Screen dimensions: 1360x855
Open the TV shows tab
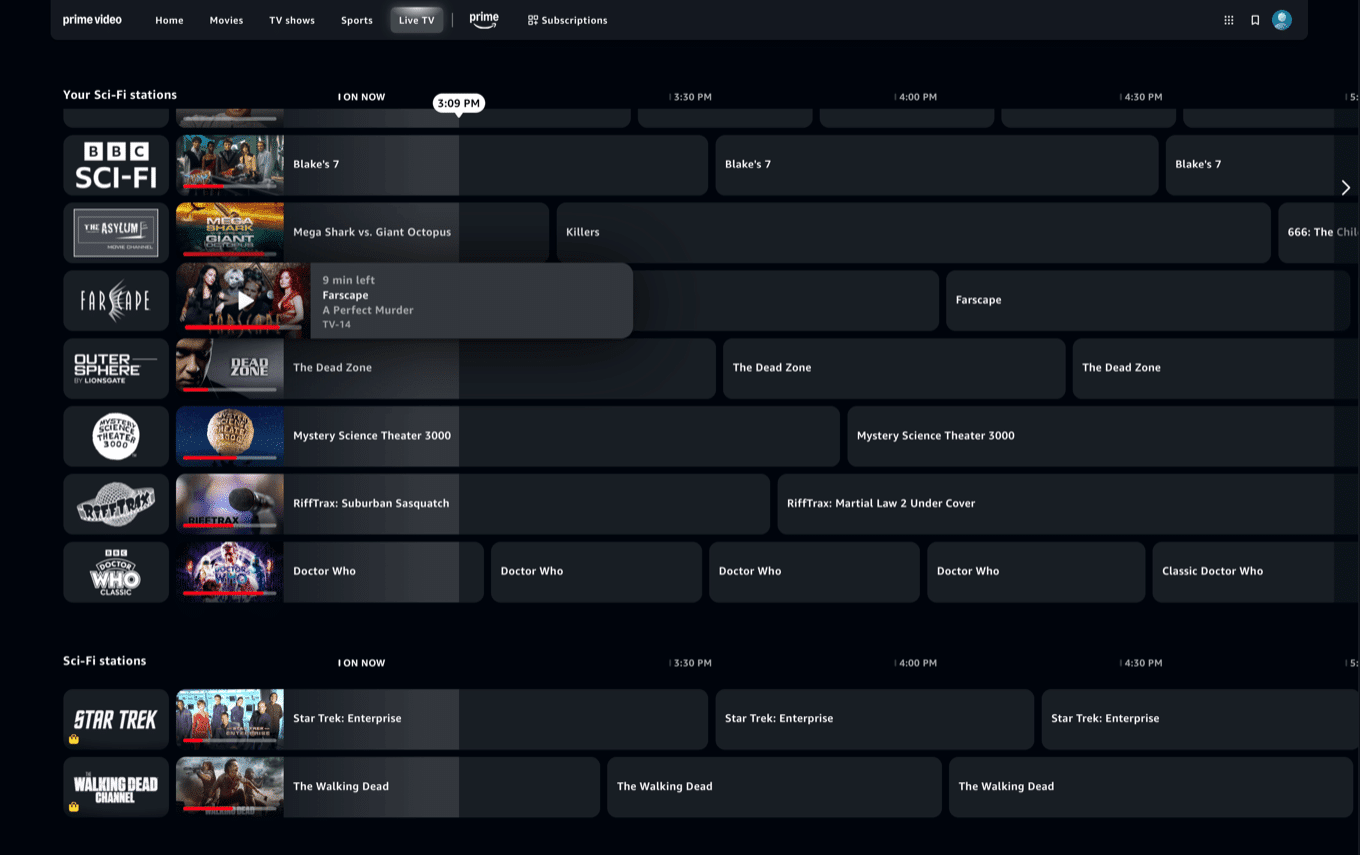pyautogui.click(x=292, y=20)
